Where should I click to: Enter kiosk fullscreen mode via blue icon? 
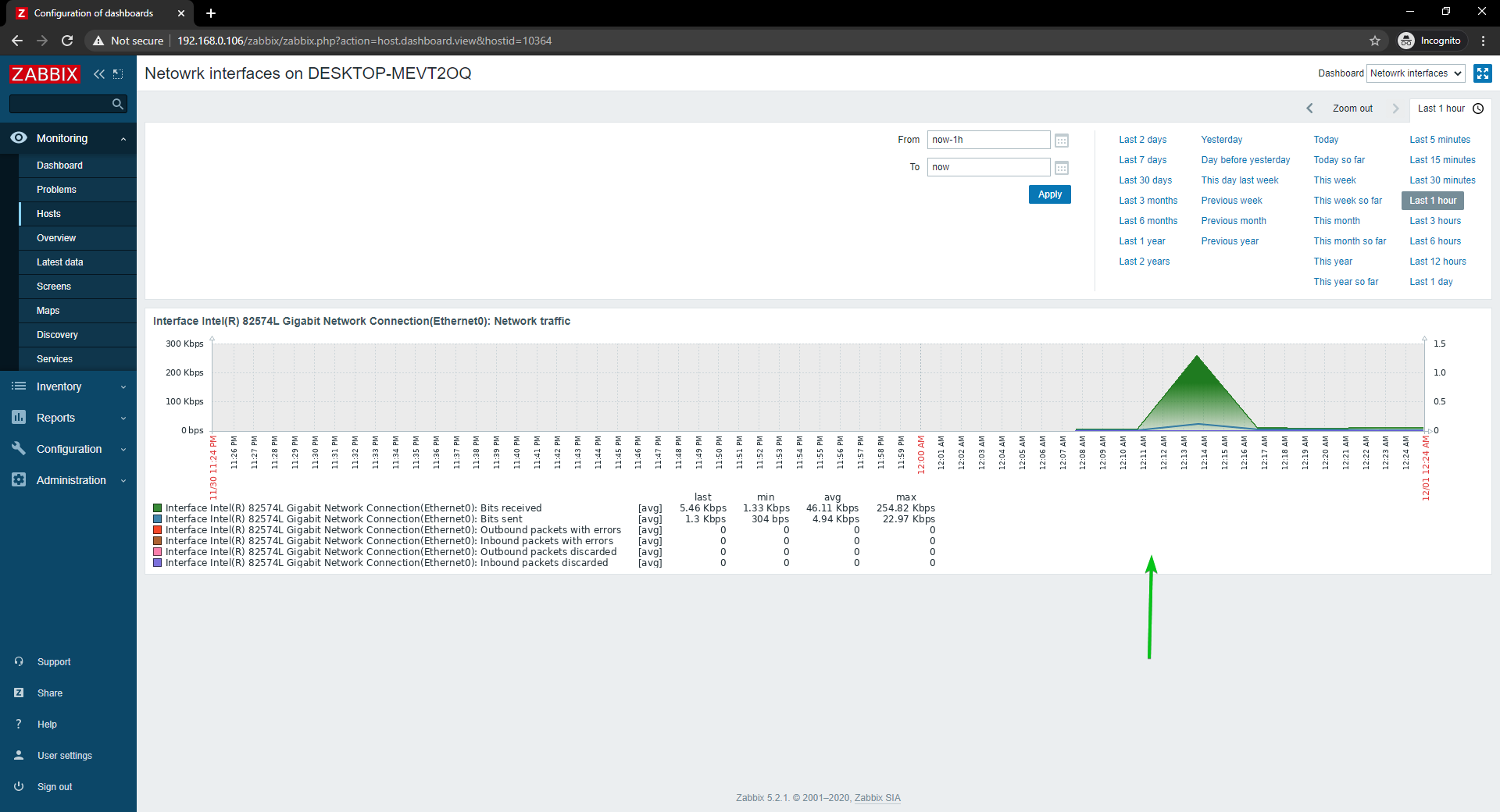point(1482,73)
